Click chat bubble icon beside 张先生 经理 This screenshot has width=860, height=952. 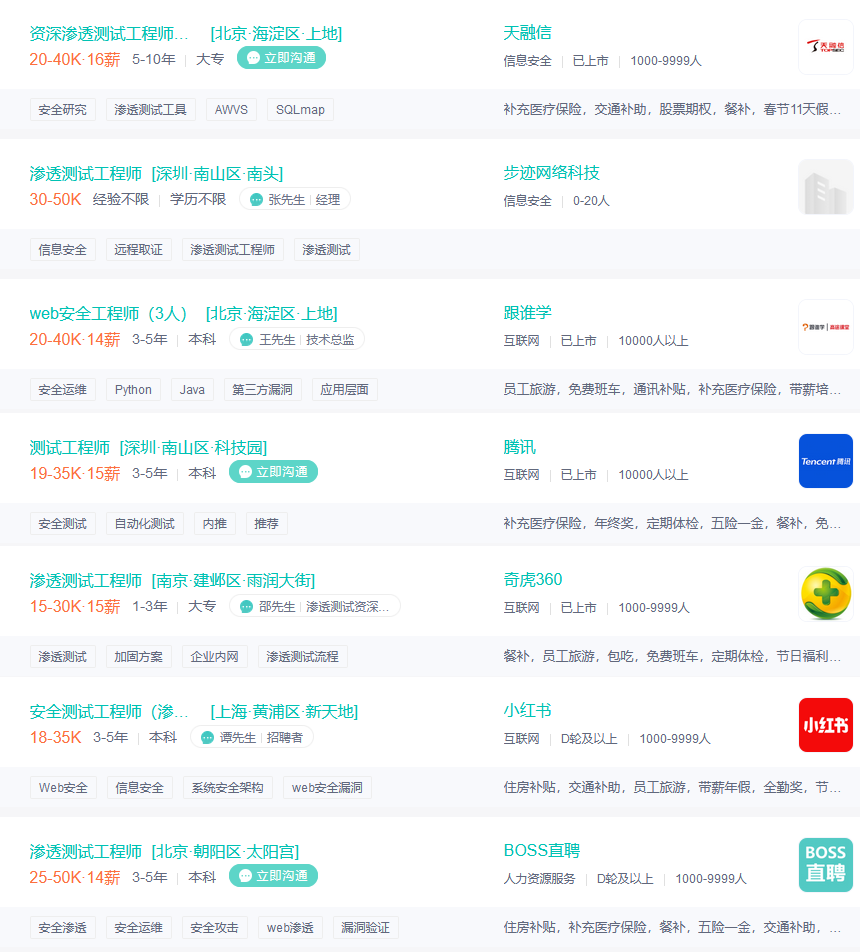[x=256, y=199]
